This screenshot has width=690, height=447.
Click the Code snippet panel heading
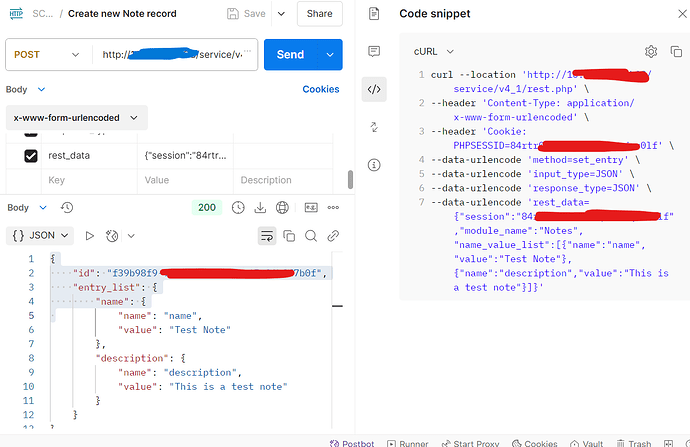tap(435, 14)
